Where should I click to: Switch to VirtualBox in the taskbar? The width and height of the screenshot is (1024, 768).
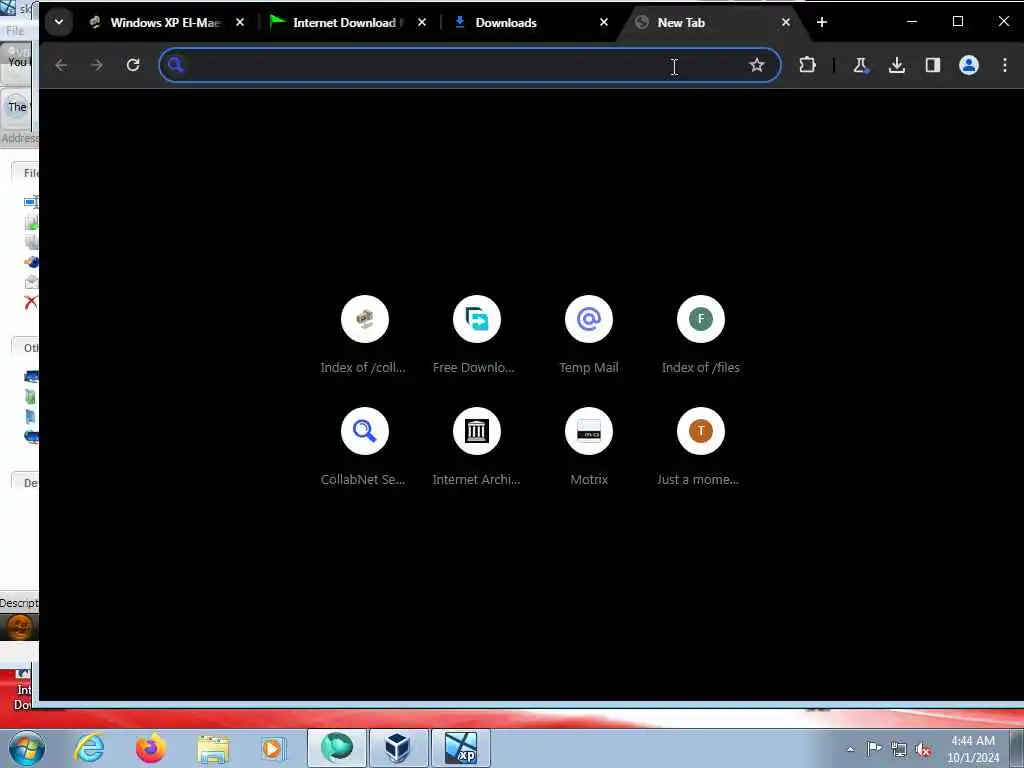click(398, 748)
